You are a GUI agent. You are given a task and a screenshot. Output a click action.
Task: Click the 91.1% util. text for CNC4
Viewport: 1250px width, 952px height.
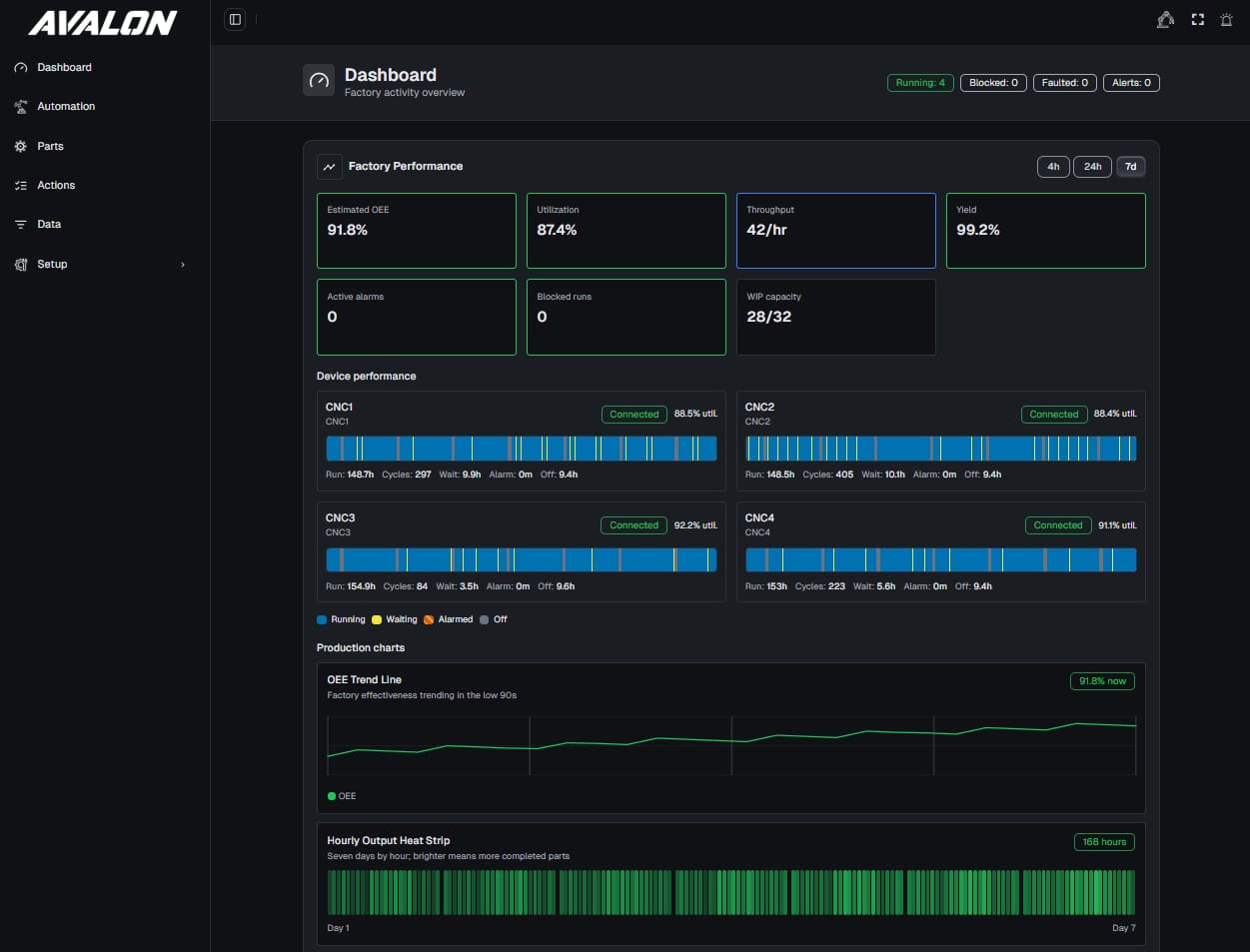[1117, 525]
